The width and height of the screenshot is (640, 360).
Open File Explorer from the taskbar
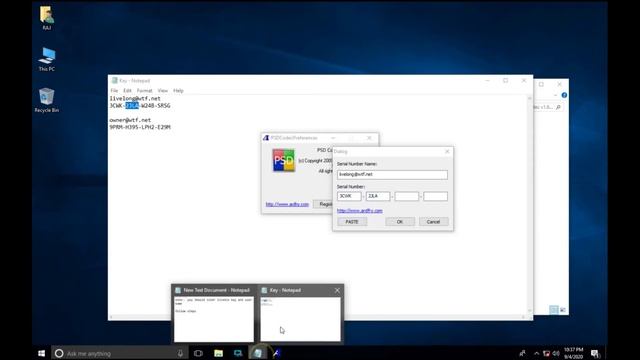point(218,353)
